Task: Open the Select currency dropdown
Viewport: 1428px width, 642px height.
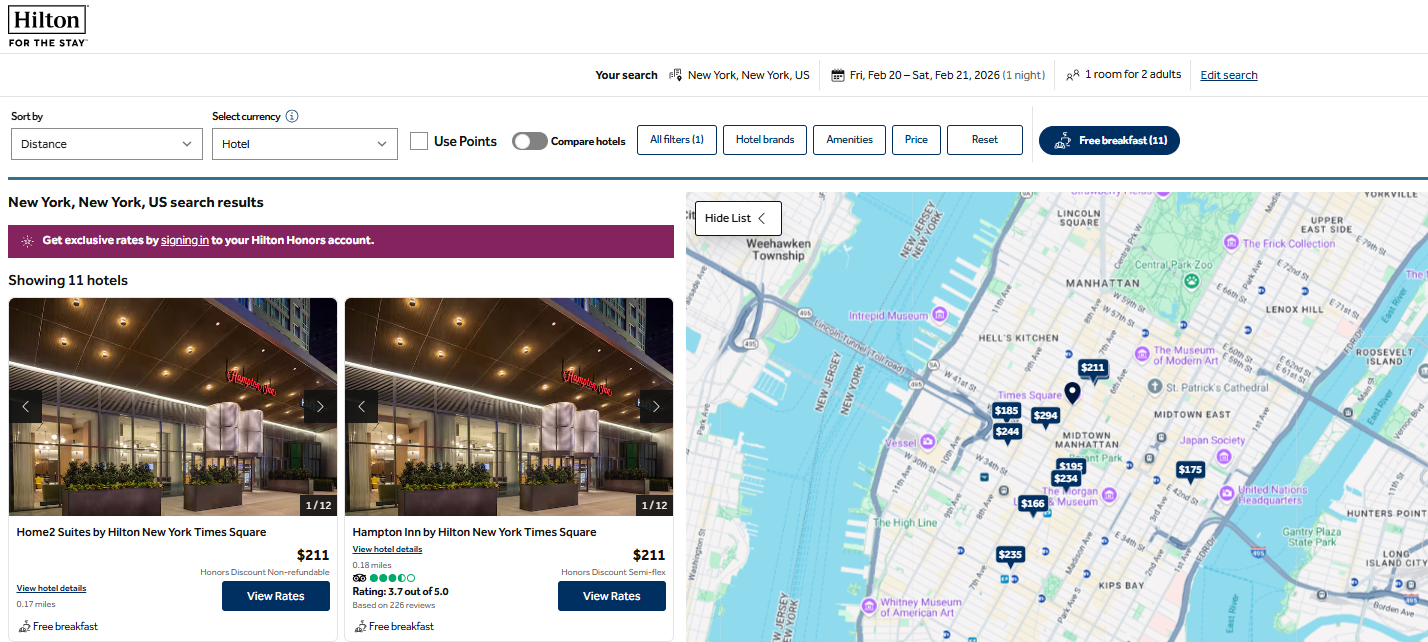Action: coord(305,144)
